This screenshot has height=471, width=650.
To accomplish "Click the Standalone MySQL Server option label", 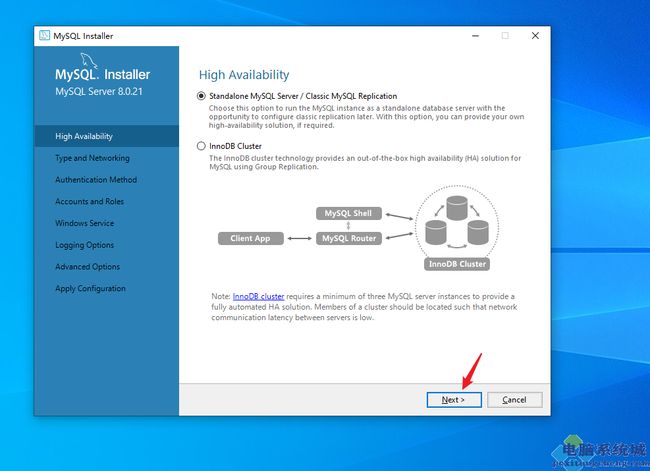I will tap(303, 96).
